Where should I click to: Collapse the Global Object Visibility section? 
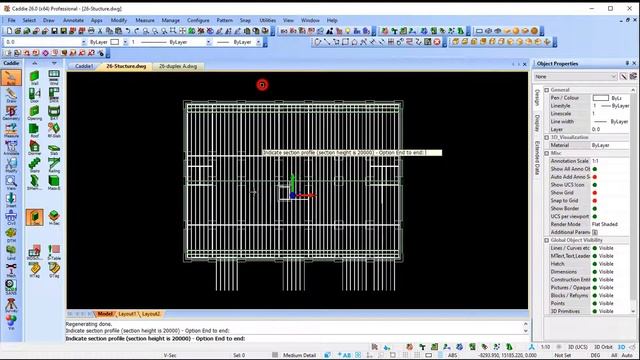pos(547,240)
